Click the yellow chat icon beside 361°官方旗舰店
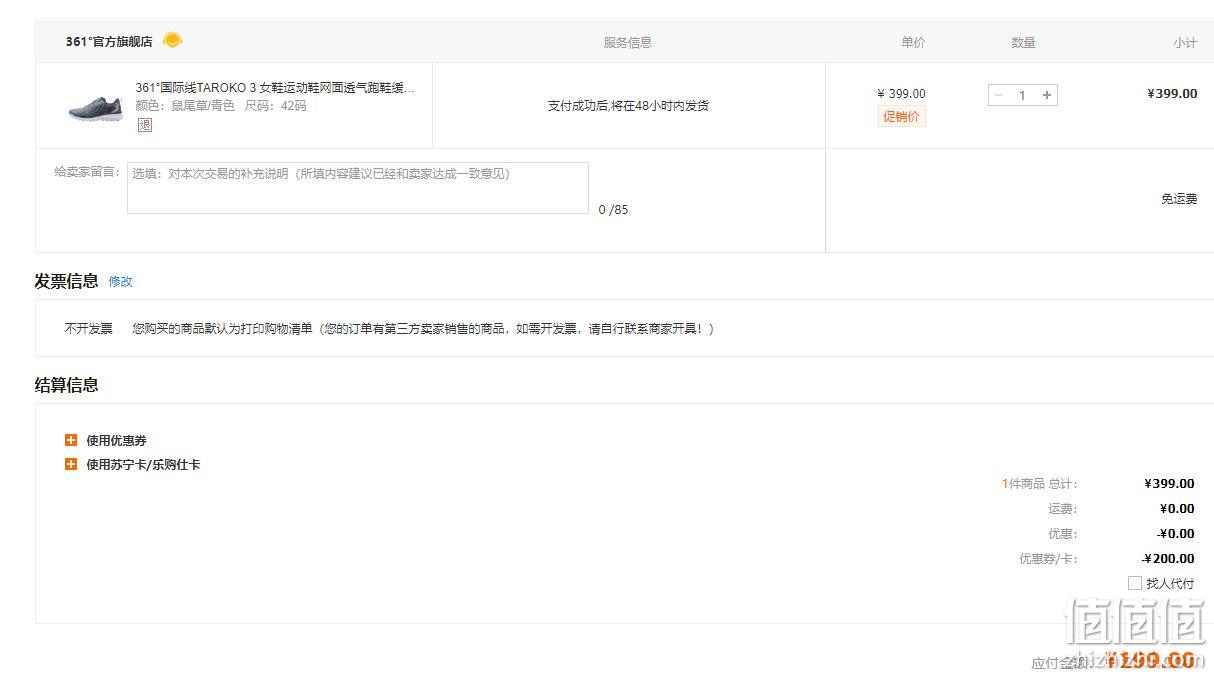 (x=172, y=41)
